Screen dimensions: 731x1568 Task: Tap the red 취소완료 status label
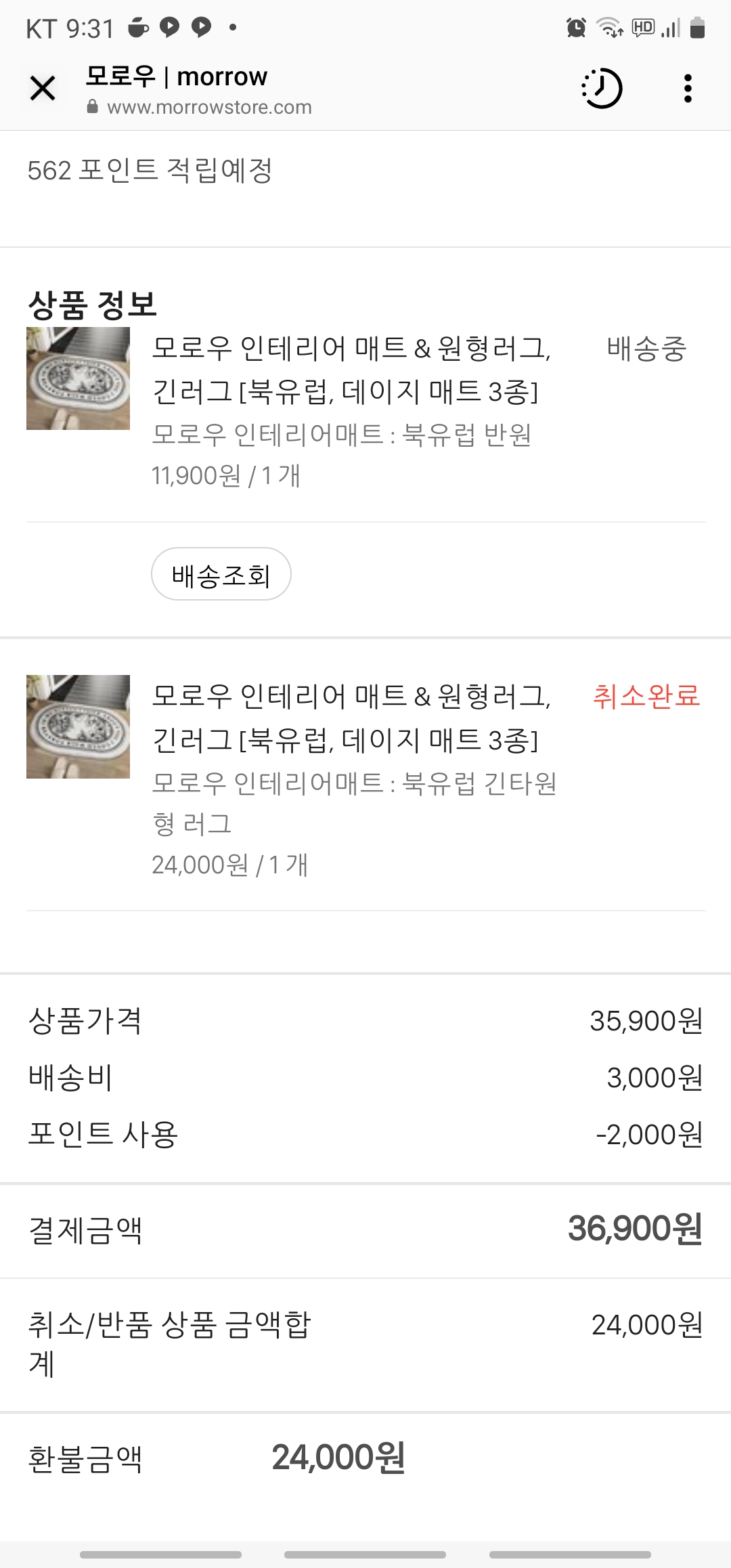pos(646,696)
